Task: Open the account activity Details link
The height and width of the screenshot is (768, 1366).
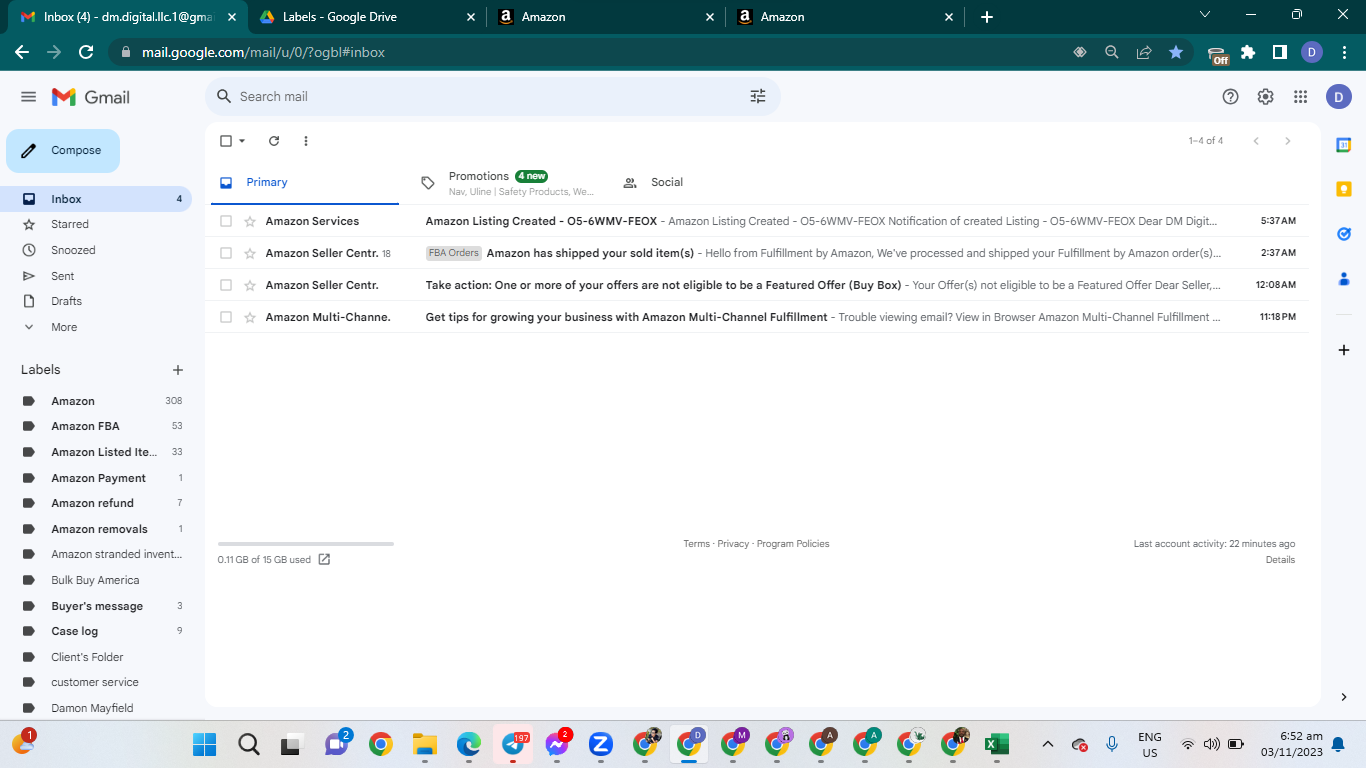Action: tap(1280, 560)
